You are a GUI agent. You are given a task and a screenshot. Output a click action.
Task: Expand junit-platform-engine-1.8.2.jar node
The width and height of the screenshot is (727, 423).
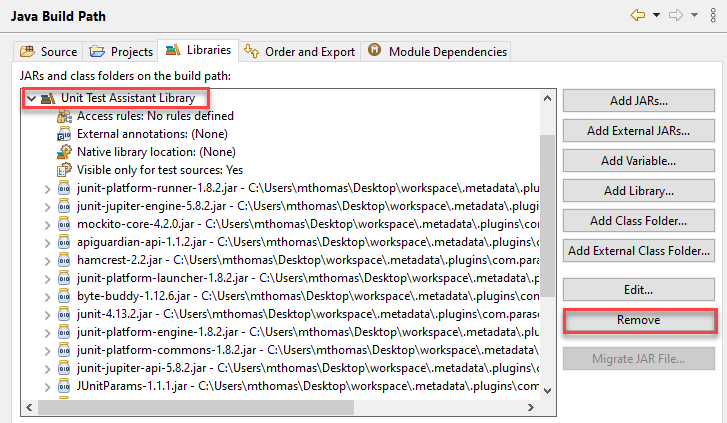click(x=47, y=333)
